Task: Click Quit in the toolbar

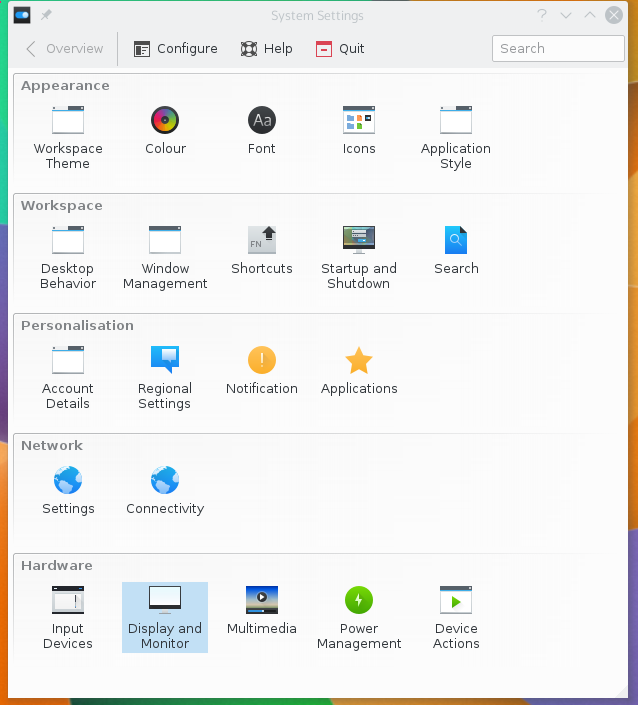Action: (340, 49)
